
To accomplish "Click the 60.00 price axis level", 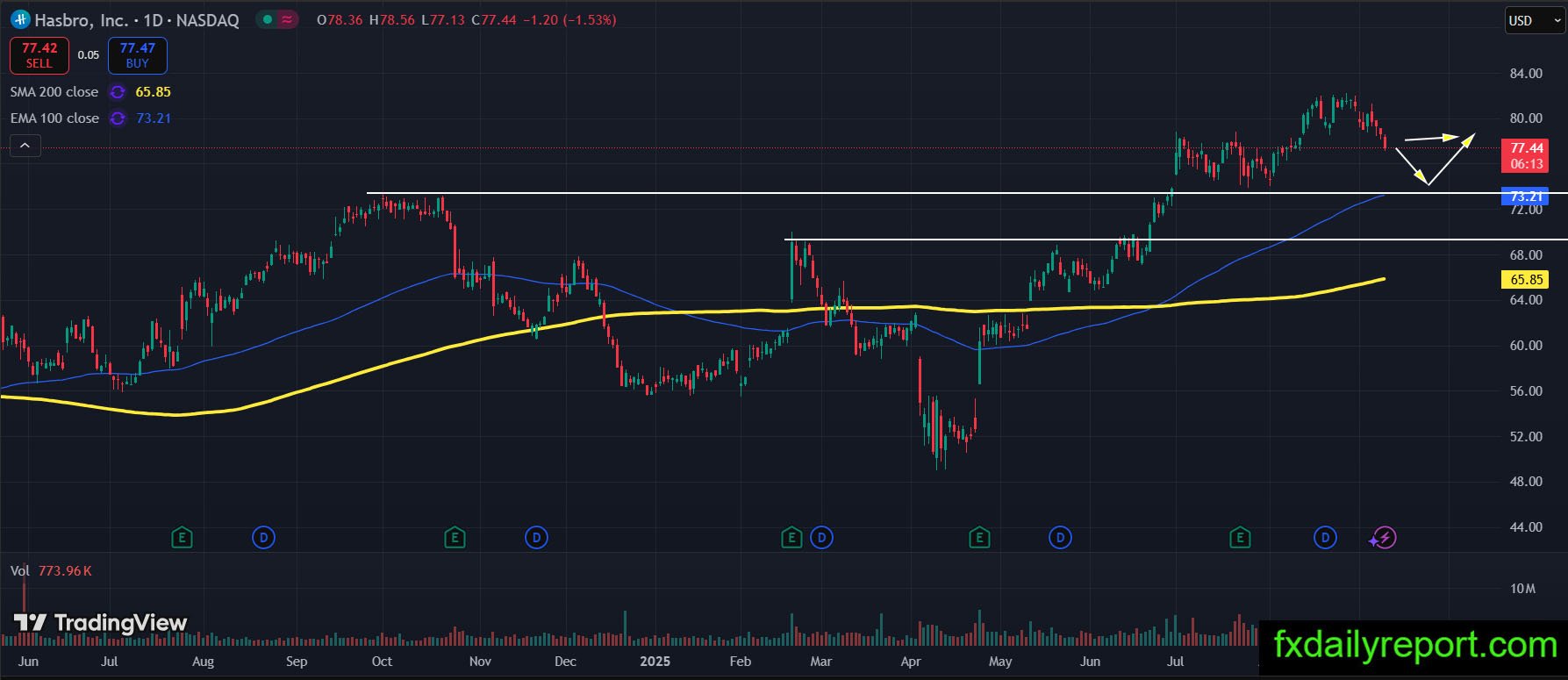I will (1526, 346).
